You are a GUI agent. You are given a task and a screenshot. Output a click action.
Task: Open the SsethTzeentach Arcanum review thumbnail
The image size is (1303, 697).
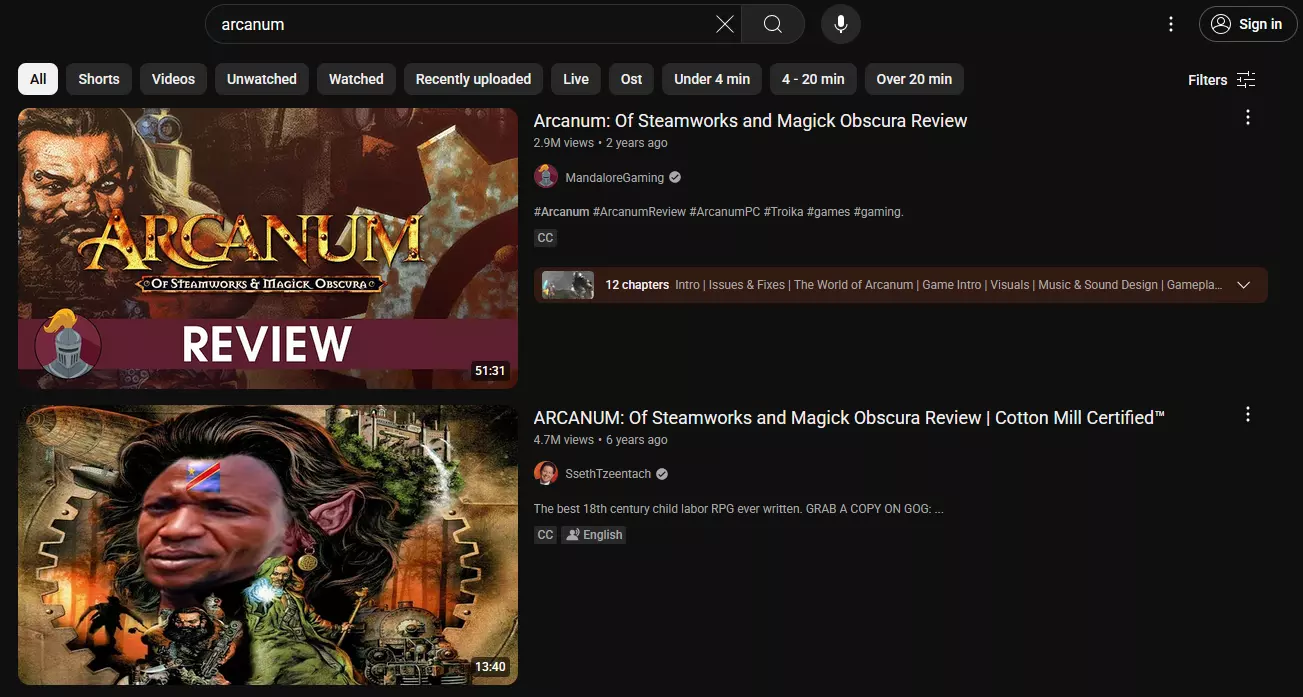click(x=268, y=545)
